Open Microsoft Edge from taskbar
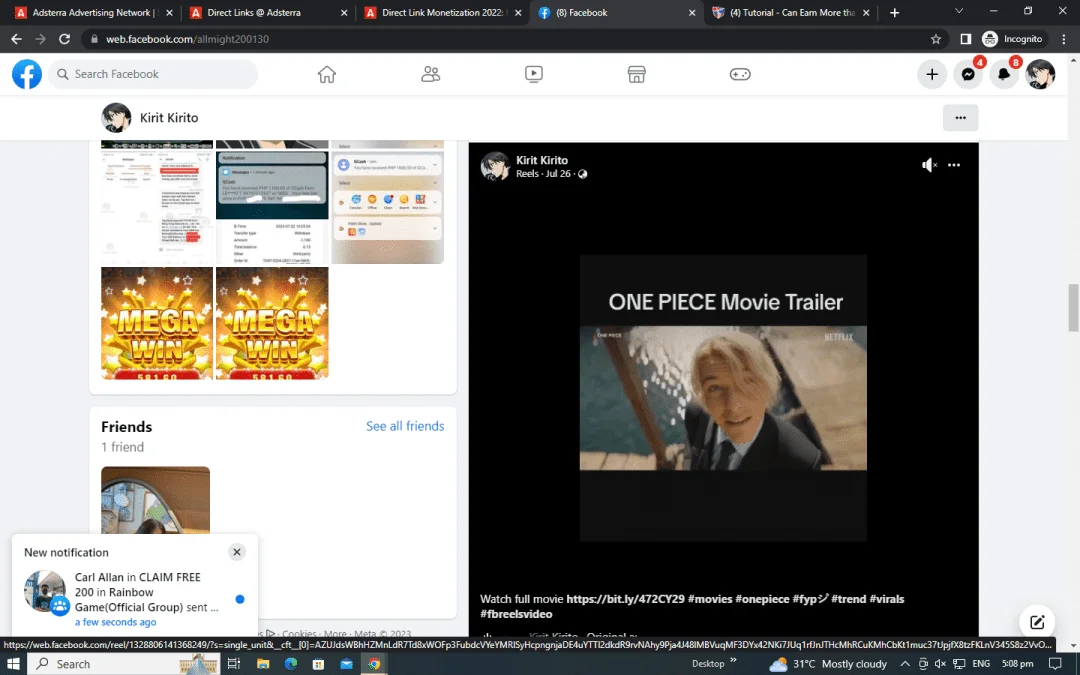Viewport: 1080px width, 675px height. [291, 664]
